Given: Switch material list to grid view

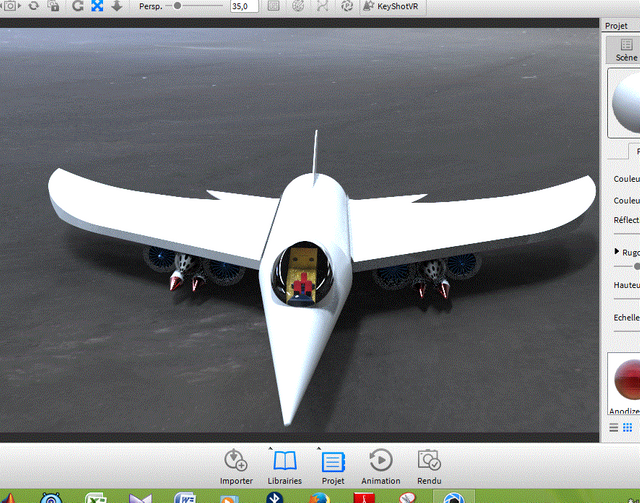Looking at the screenshot, I should [627, 427].
